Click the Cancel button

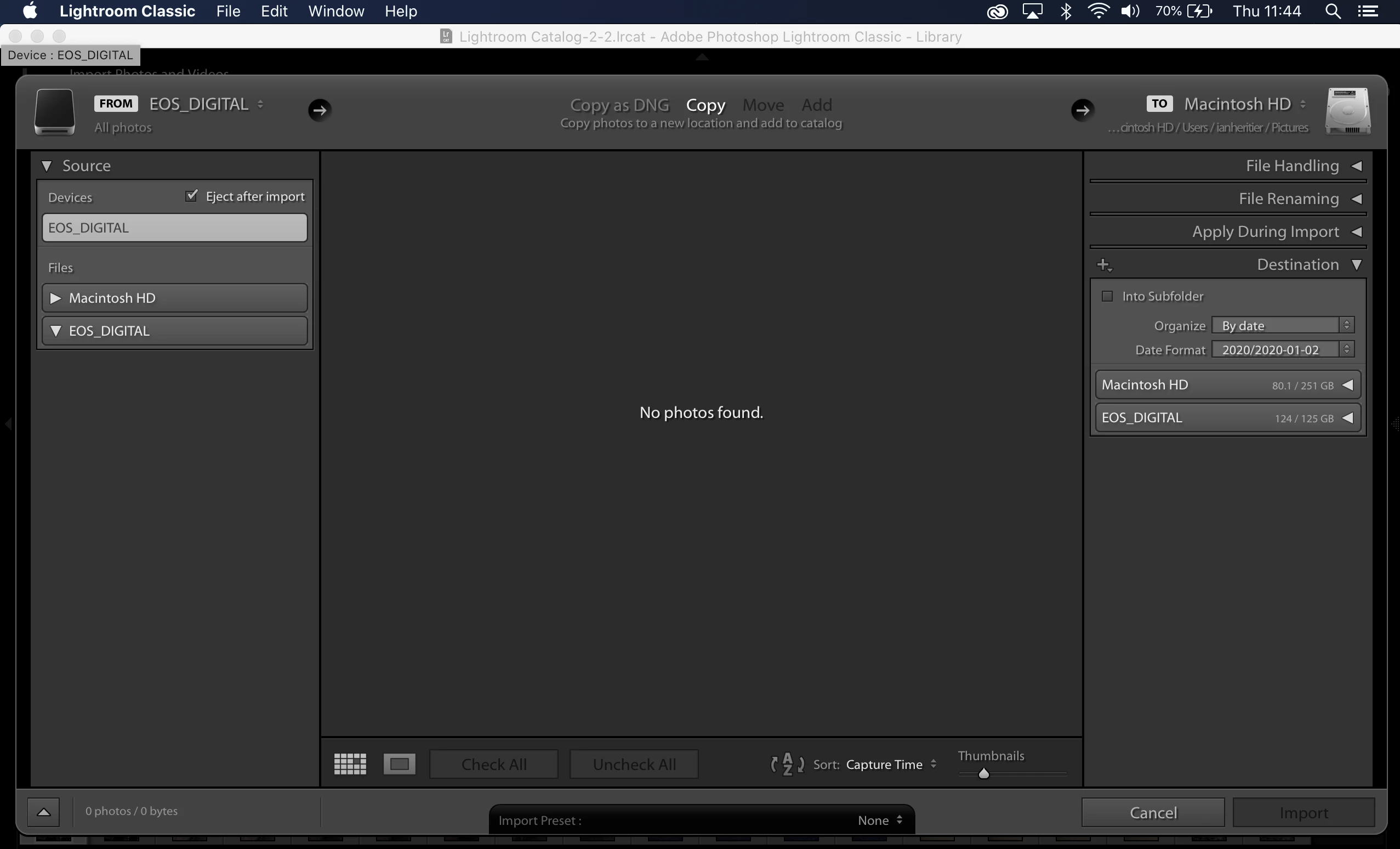(x=1152, y=813)
